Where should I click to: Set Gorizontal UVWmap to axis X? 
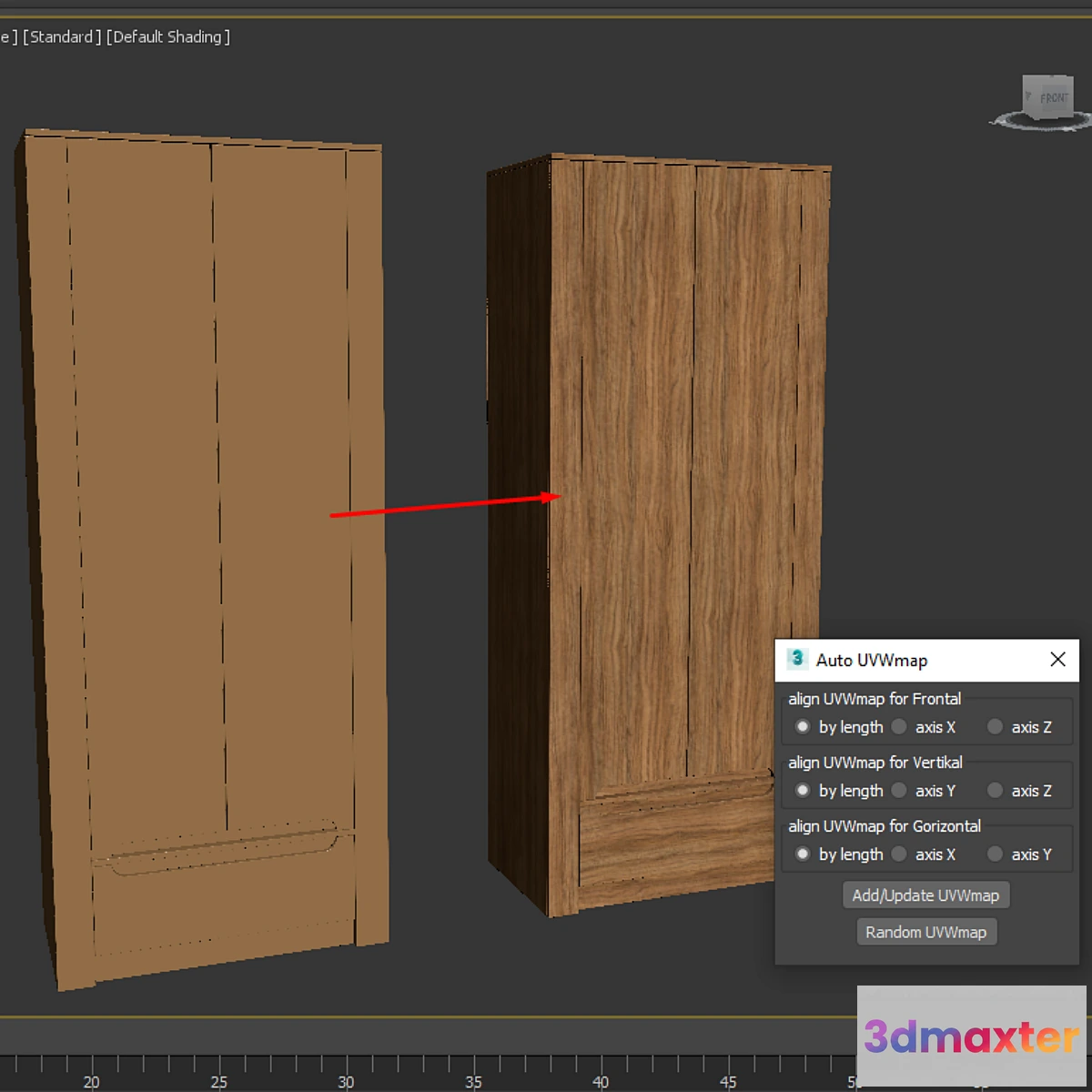(899, 854)
